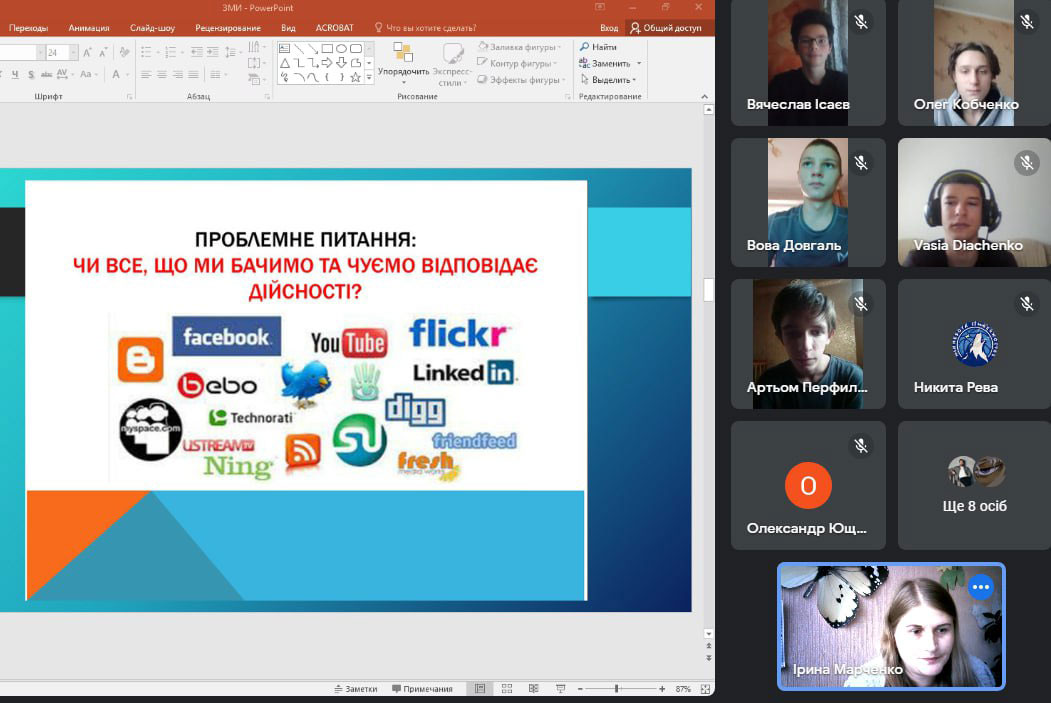Open Заливка фигуры shape fill
1051x703 pixels.
pos(520,47)
